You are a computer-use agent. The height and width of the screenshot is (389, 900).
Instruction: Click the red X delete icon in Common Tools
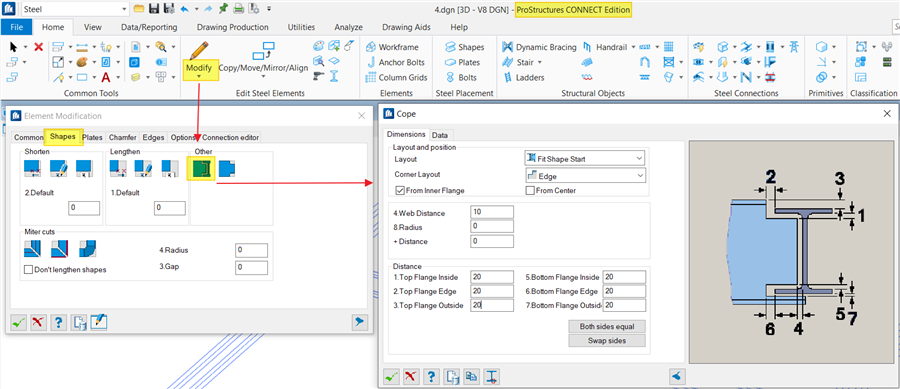[x=38, y=47]
